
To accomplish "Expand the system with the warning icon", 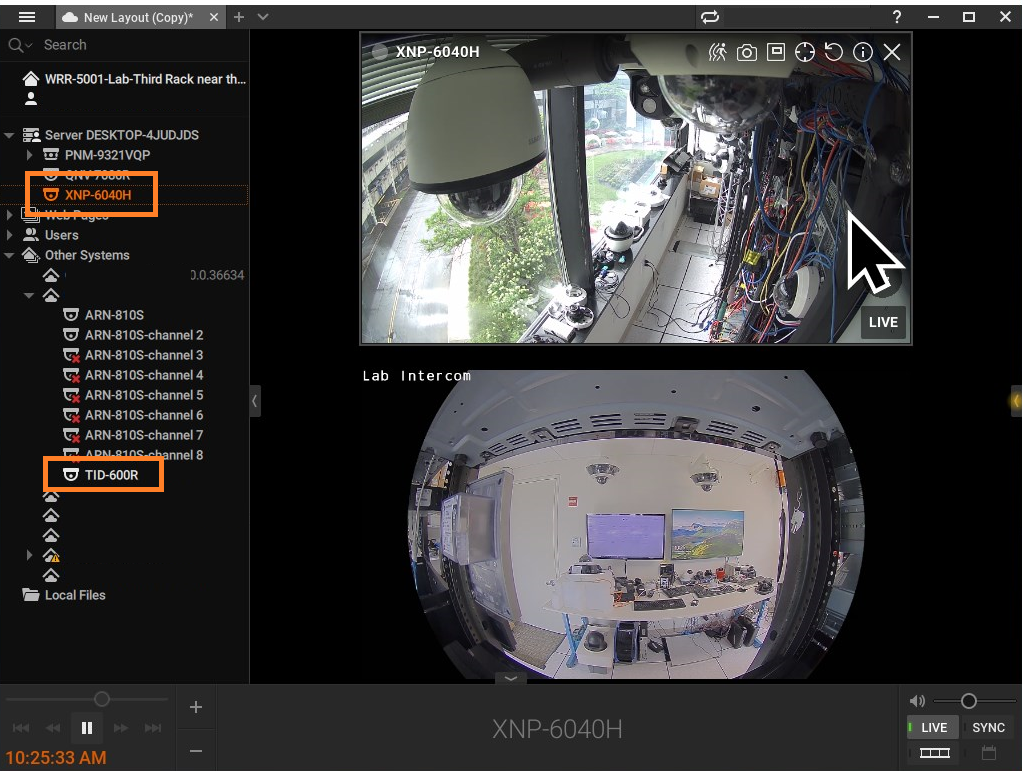I will point(29,555).
